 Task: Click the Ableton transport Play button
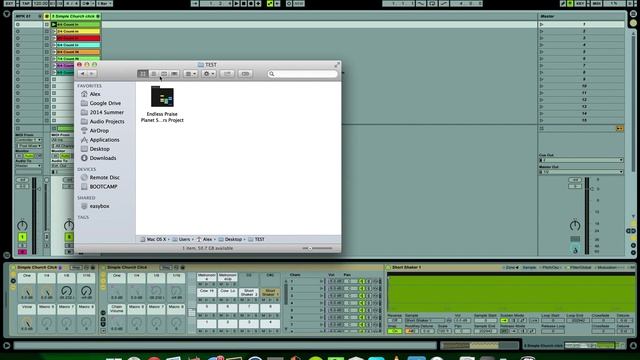pos(236,3)
